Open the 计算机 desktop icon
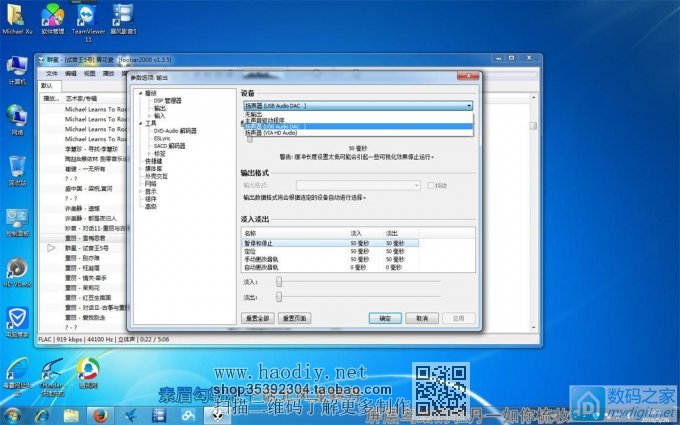Viewport: 680px width, 425px height. click(17, 68)
